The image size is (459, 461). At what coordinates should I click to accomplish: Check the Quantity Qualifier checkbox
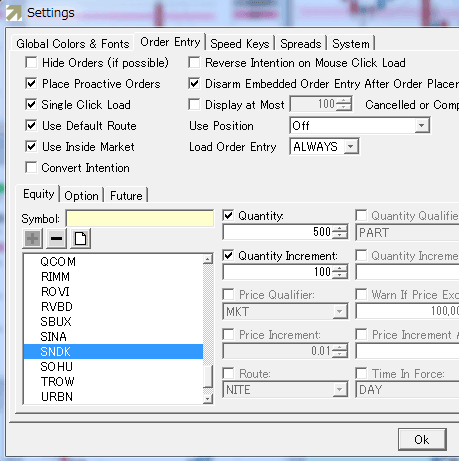[x=361, y=215]
